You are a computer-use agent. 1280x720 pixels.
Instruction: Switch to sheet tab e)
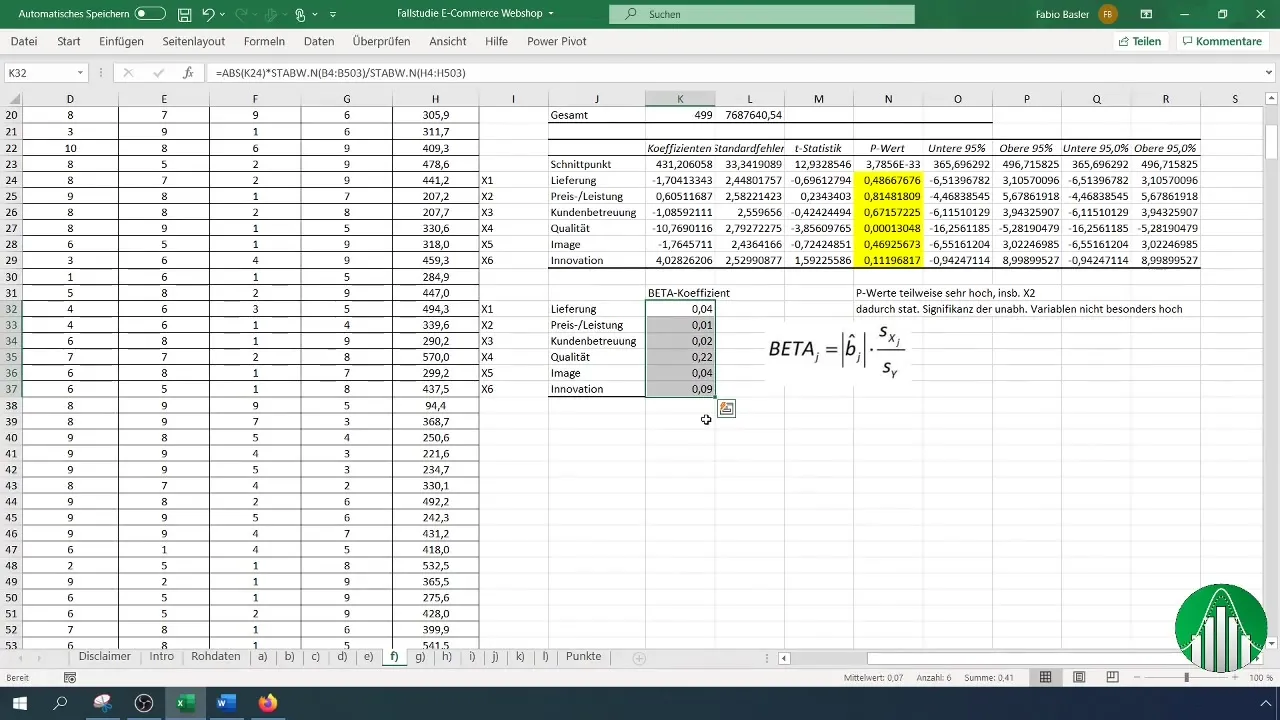coord(368,657)
